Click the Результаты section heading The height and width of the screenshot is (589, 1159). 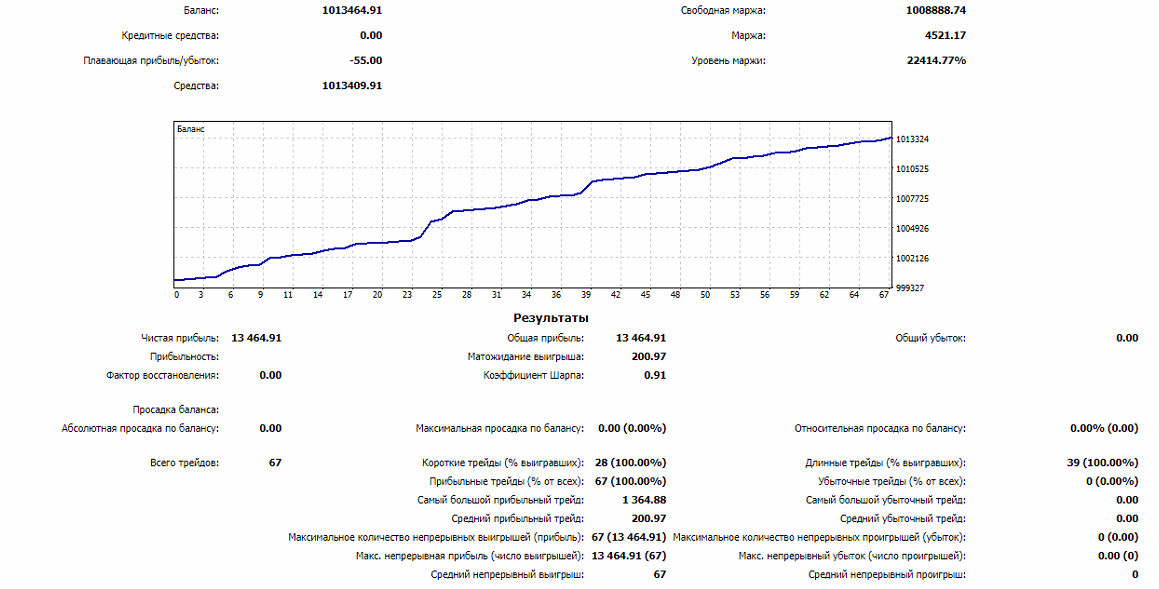pos(551,319)
